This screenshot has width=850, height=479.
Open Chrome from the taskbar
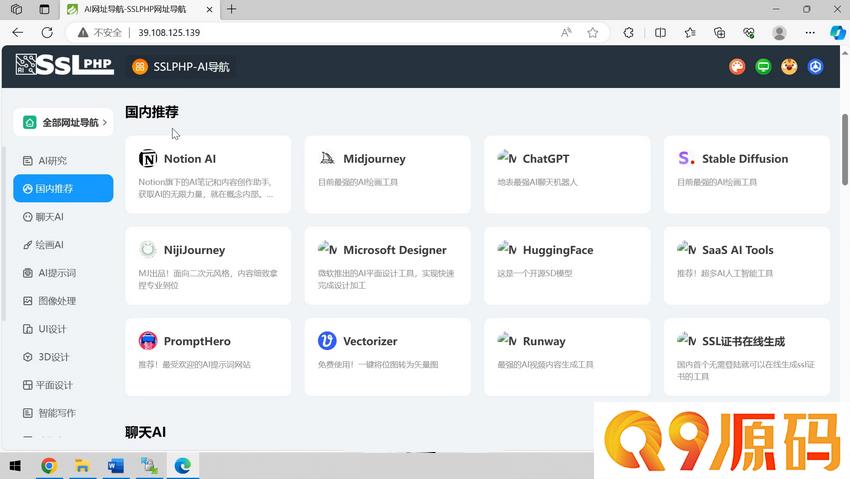tap(49, 465)
